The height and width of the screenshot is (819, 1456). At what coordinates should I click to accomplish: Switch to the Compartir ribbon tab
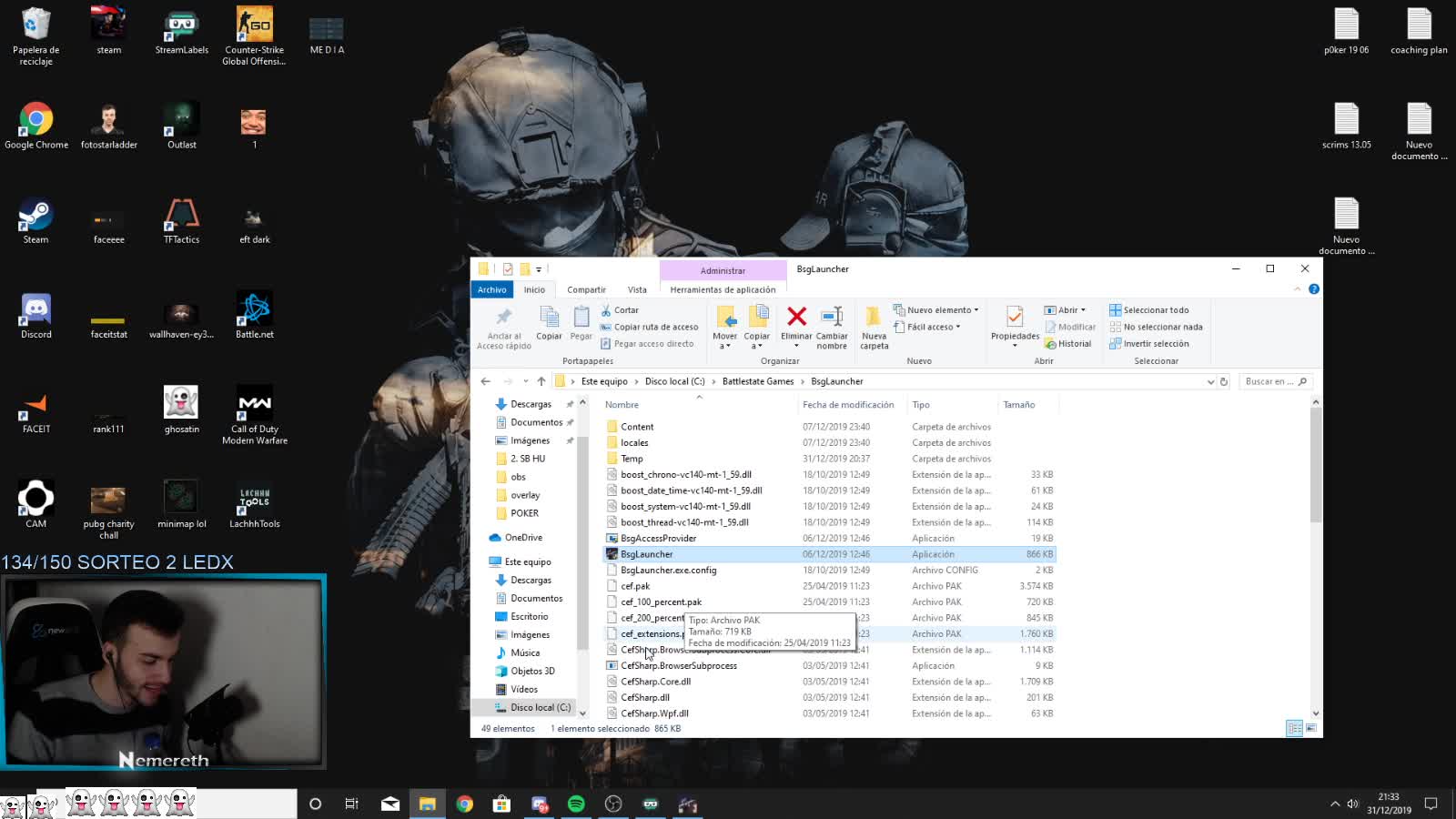[586, 289]
